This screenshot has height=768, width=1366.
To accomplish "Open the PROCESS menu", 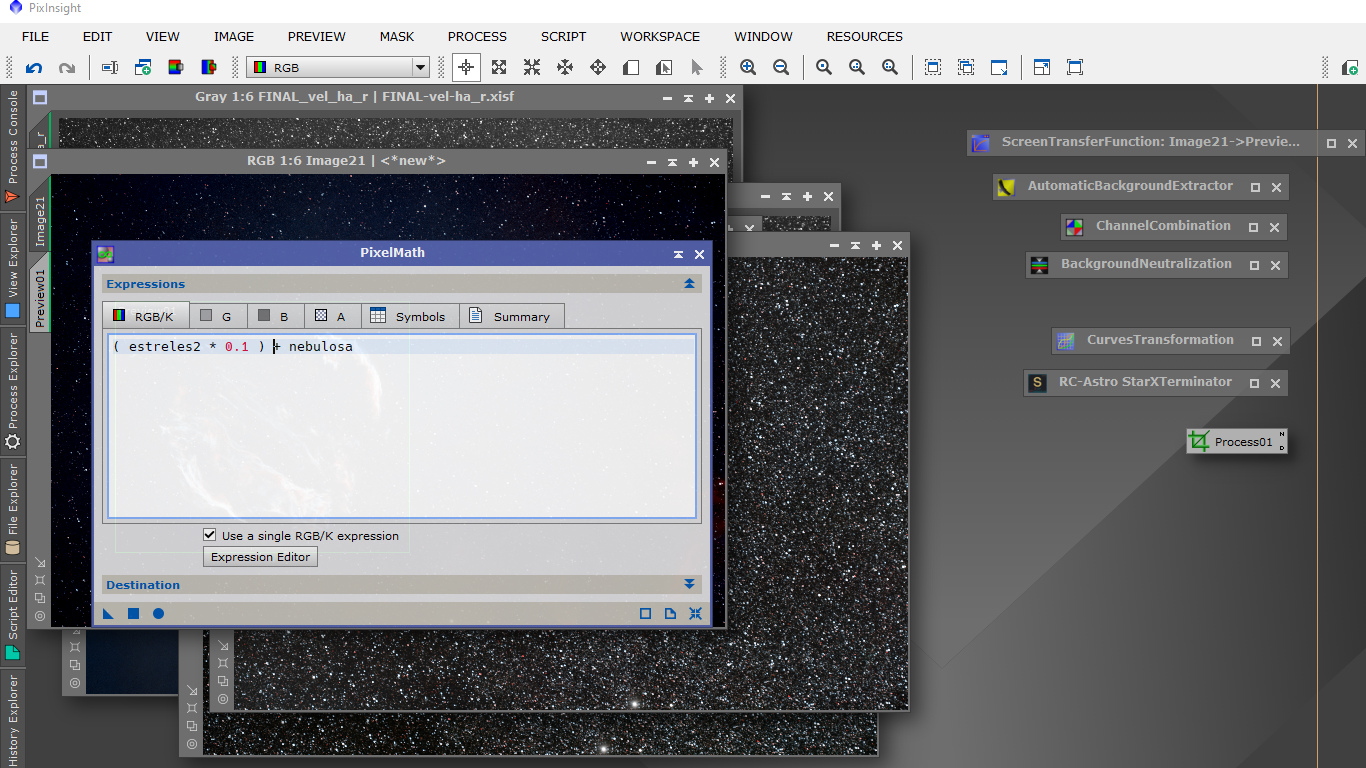I will pyautogui.click(x=477, y=36).
